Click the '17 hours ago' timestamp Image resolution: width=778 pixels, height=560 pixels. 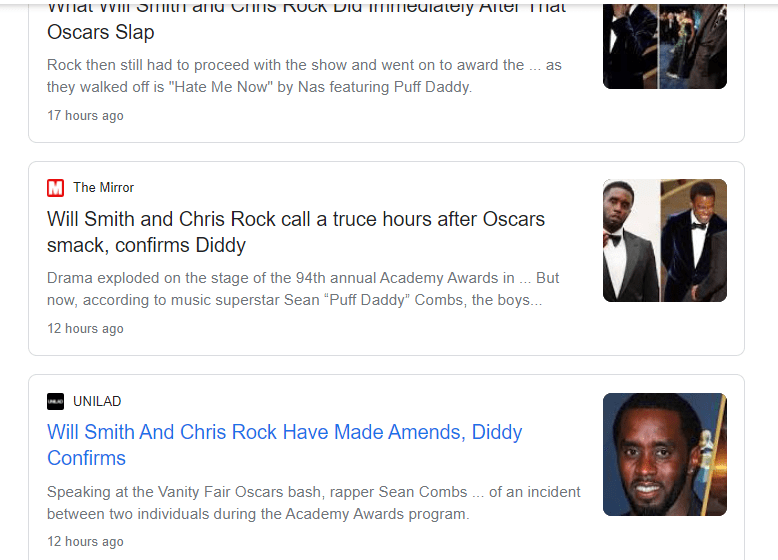pos(85,116)
